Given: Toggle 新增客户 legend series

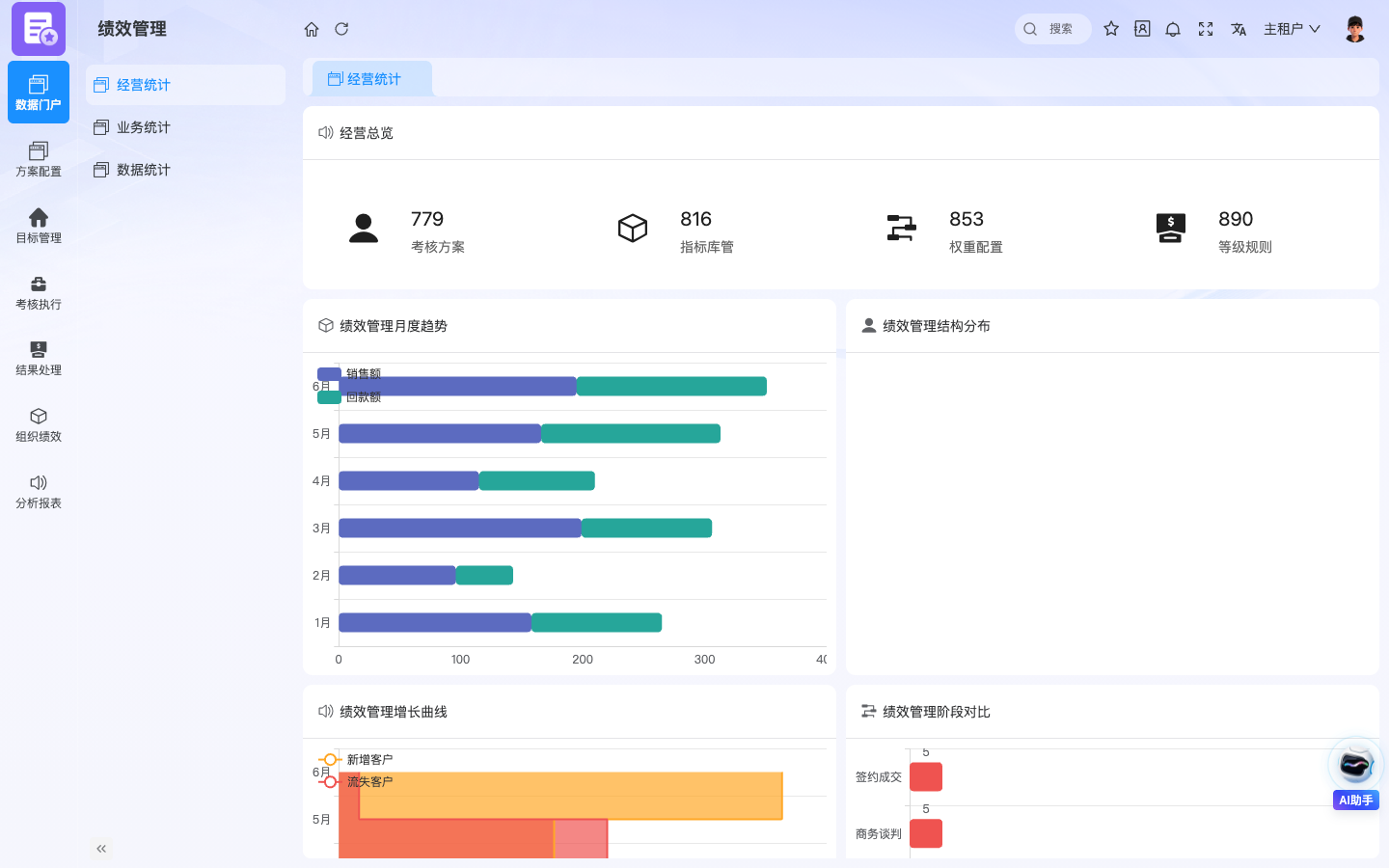Looking at the screenshot, I should [x=355, y=759].
